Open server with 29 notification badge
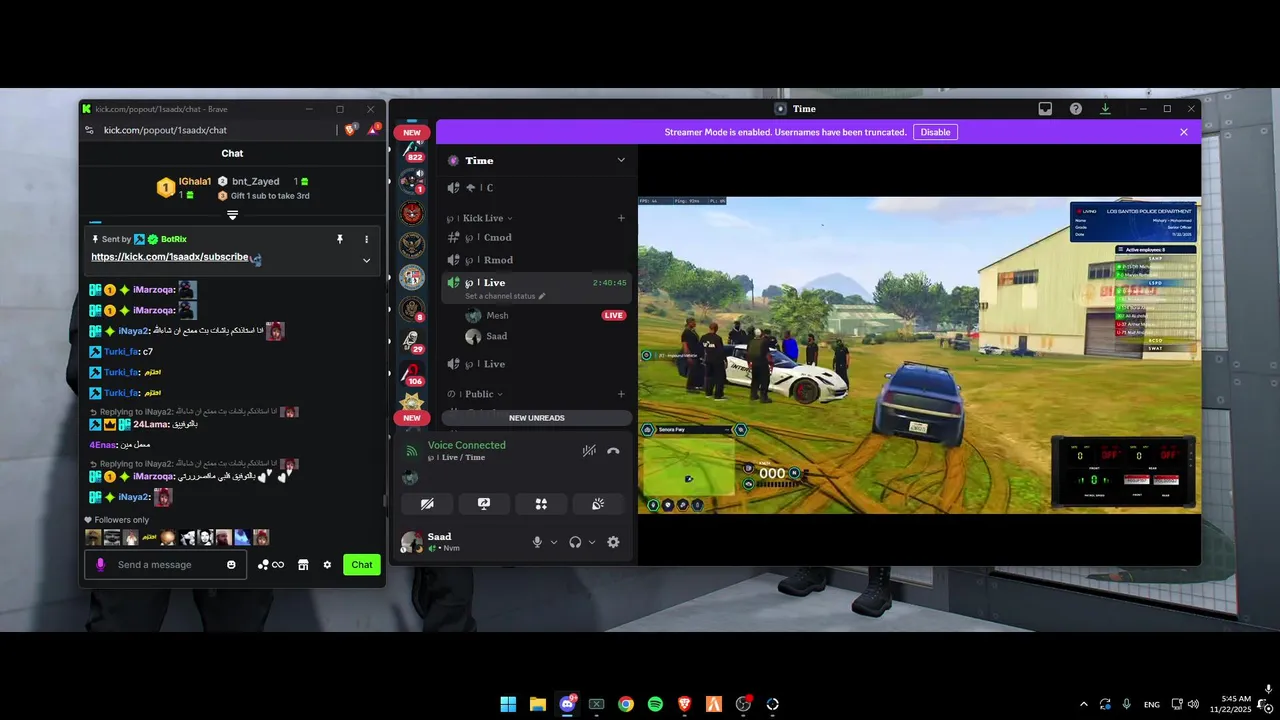1280x720 pixels. 412,341
